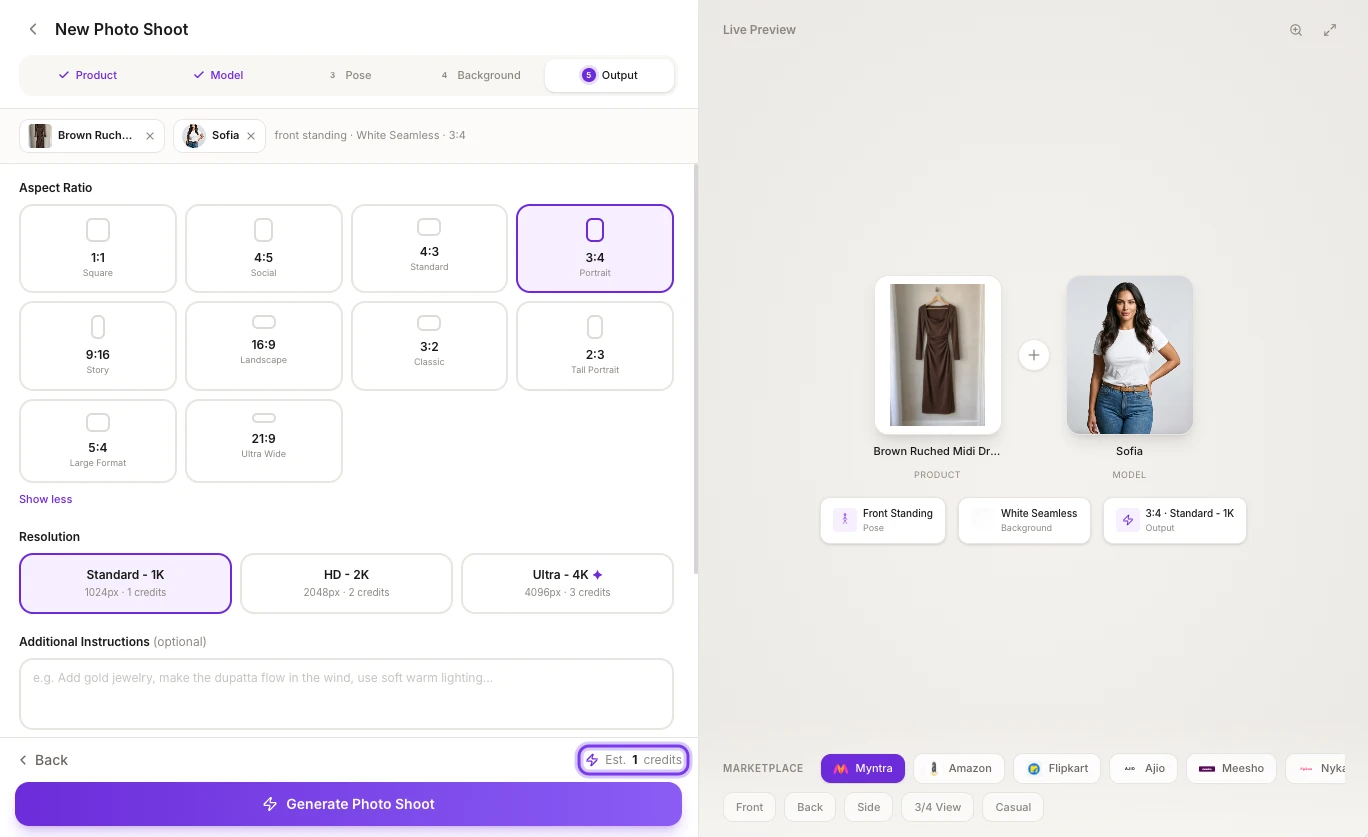This screenshot has width=1368, height=837.
Task: Collapse aspect ratios with Show less
Action: [x=46, y=499]
